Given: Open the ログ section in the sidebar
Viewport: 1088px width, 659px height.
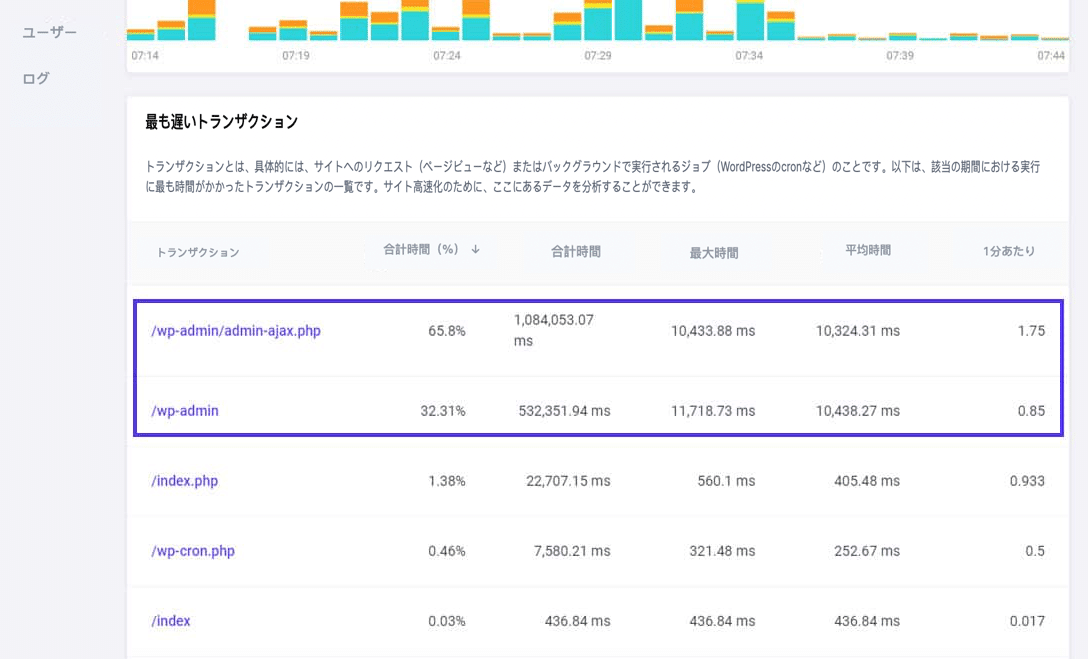Looking at the screenshot, I should pos(35,79).
